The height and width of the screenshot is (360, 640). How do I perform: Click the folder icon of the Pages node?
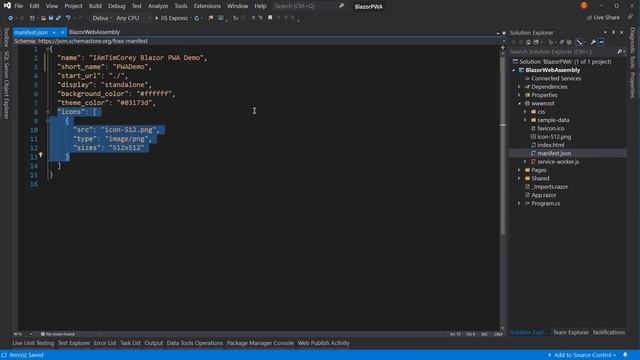click(527, 170)
